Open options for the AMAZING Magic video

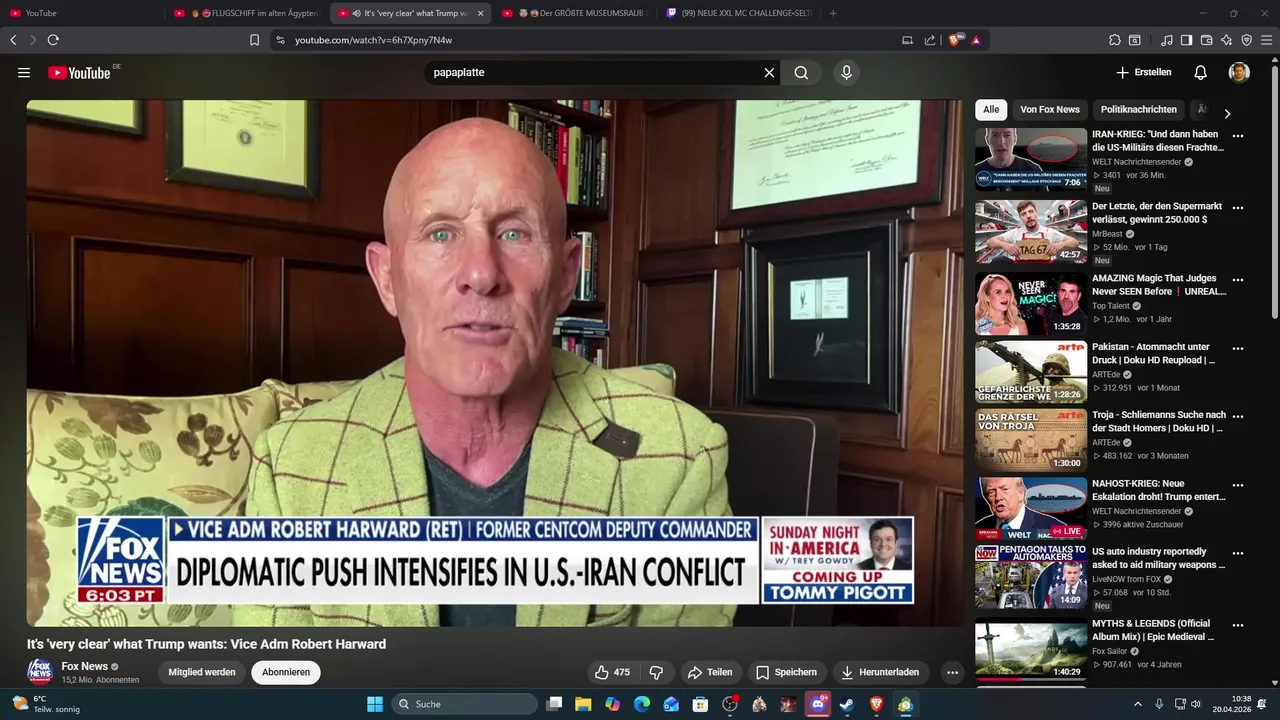[1238, 280]
